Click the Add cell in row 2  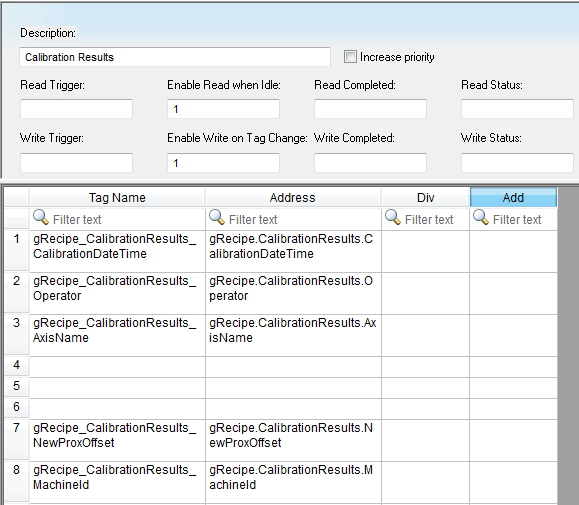click(x=513, y=293)
